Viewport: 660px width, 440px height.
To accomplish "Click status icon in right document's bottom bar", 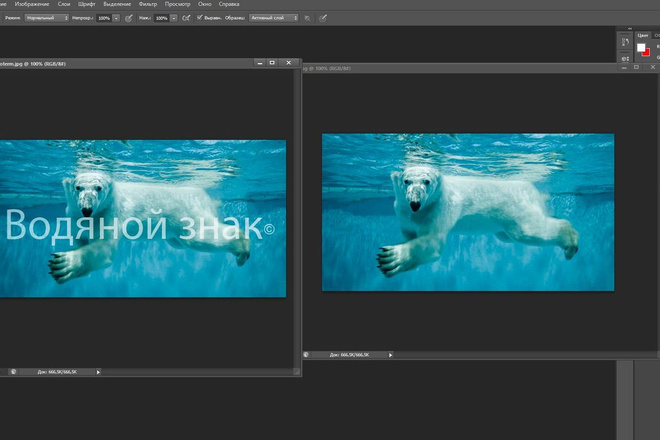I will [306, 355].
